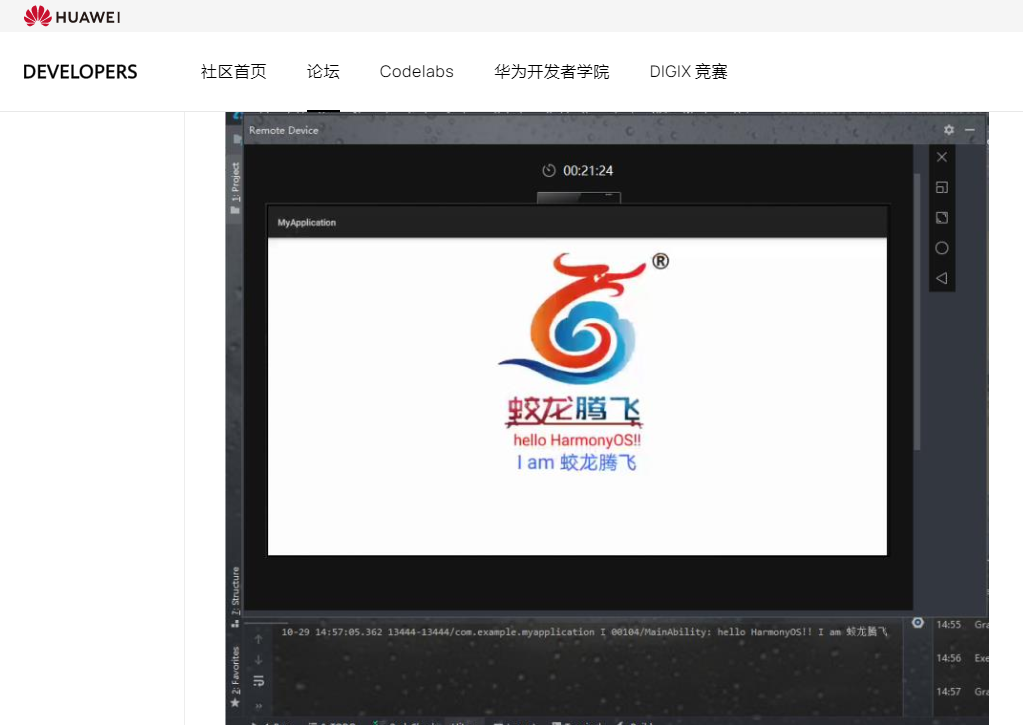Open the 1: Project side tab

pyautogui.click(x=236, y=185)
